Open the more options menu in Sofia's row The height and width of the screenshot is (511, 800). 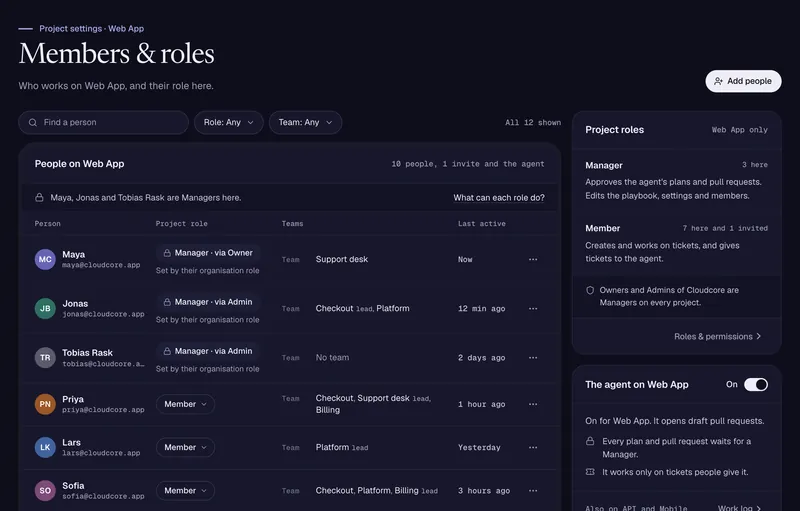point(533,491)
